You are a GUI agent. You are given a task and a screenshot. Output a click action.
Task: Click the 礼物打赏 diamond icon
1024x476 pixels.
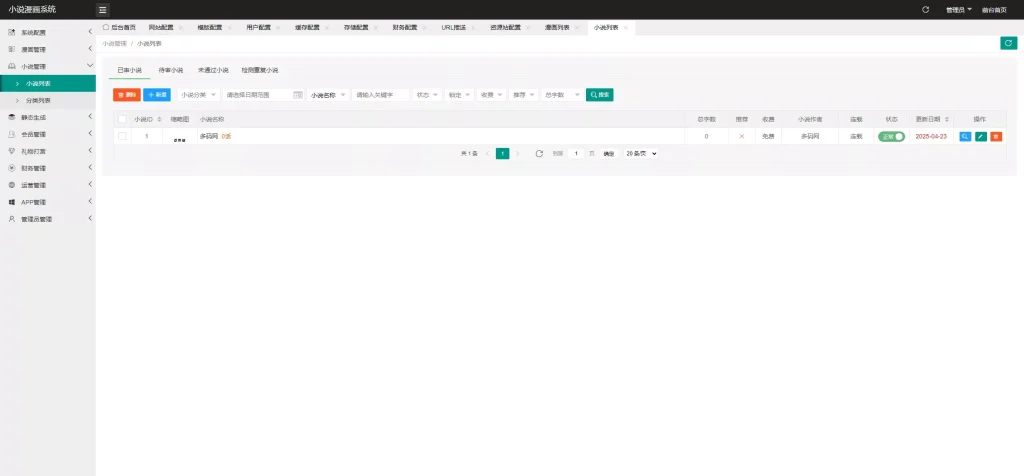pyautogui.click(x=12, y=151)
